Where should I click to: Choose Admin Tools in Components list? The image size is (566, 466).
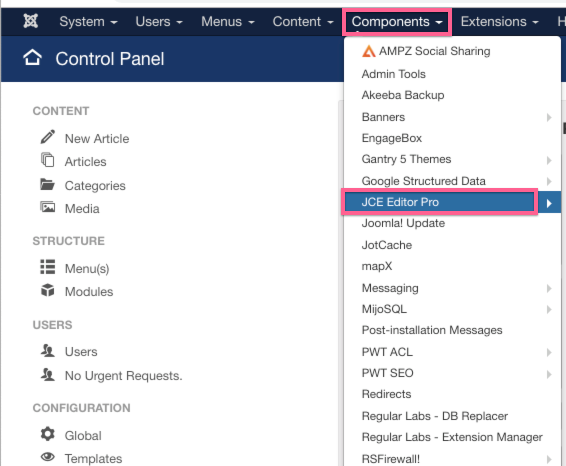click(393, 74)
